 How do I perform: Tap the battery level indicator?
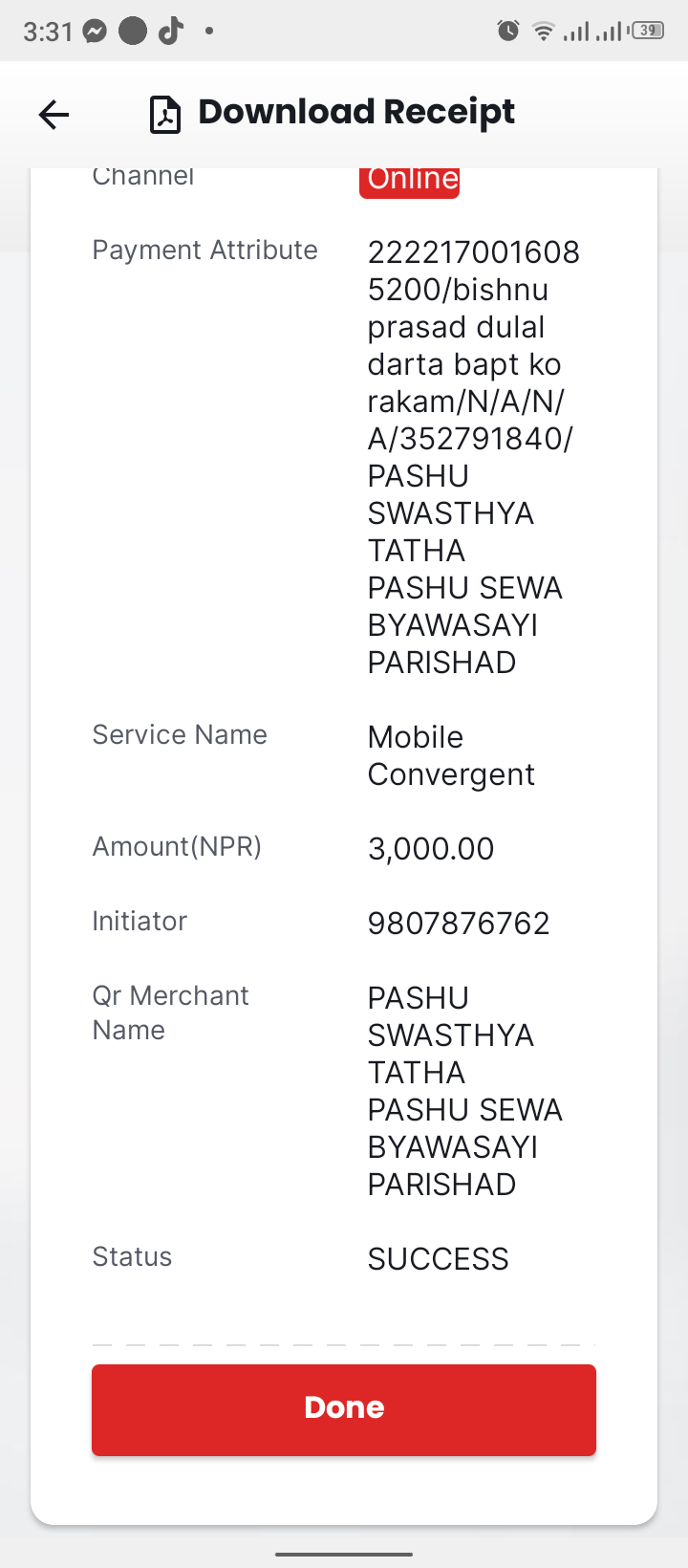(649, 31)
